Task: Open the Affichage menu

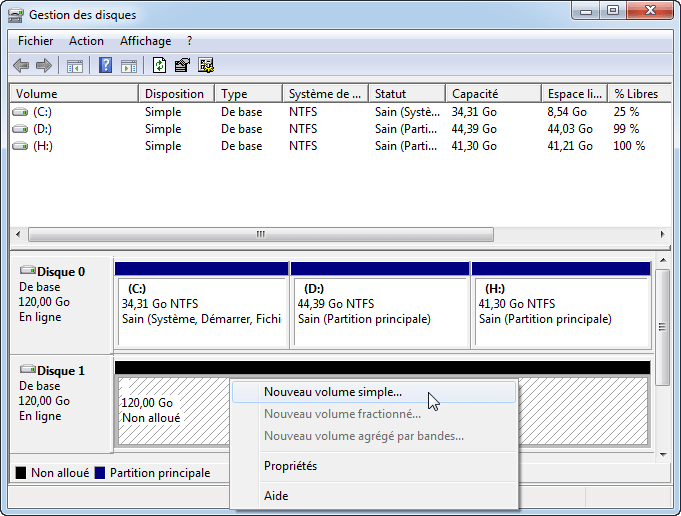Action: click(145, 41)
